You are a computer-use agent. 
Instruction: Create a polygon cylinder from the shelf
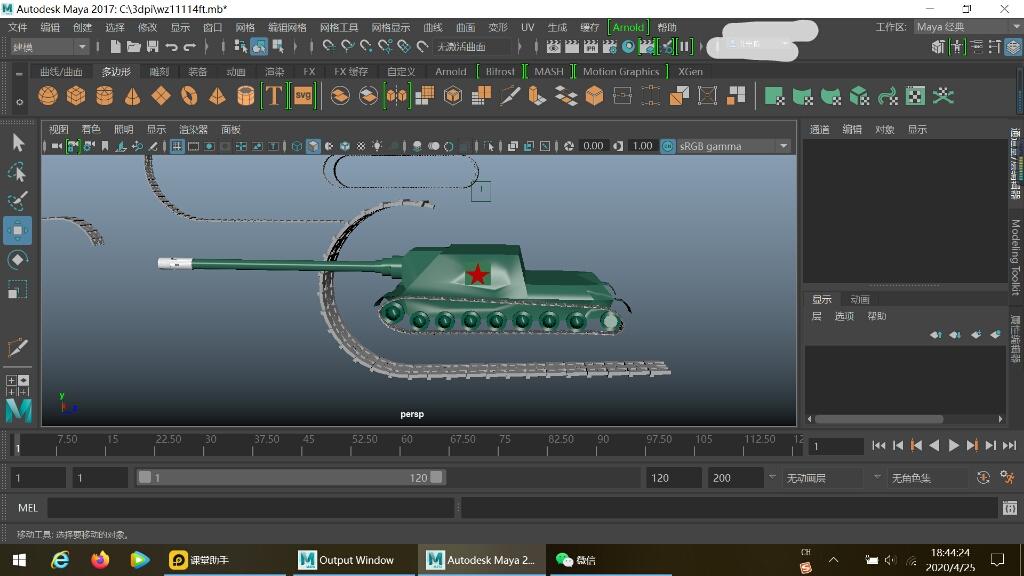104,96
